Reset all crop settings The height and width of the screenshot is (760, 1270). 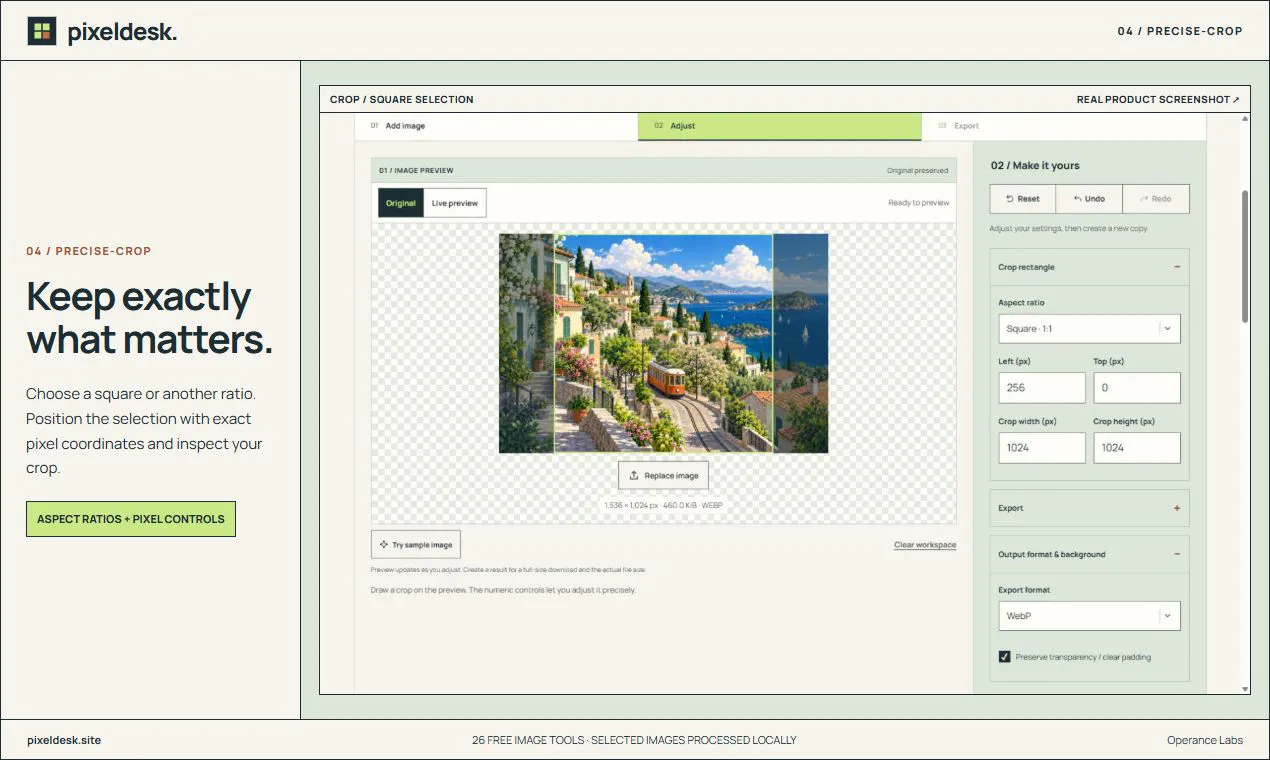1023,199
